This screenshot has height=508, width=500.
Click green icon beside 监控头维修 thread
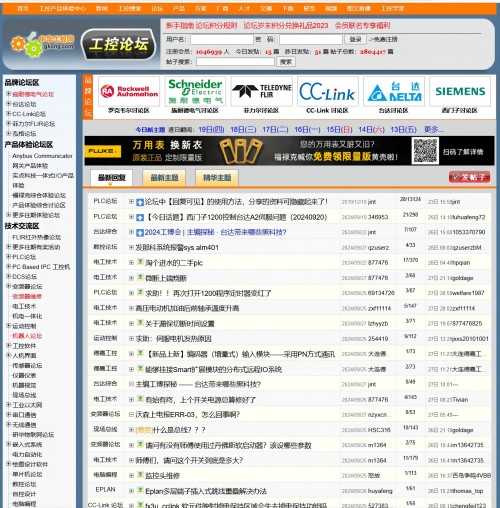tap(140, 475)
